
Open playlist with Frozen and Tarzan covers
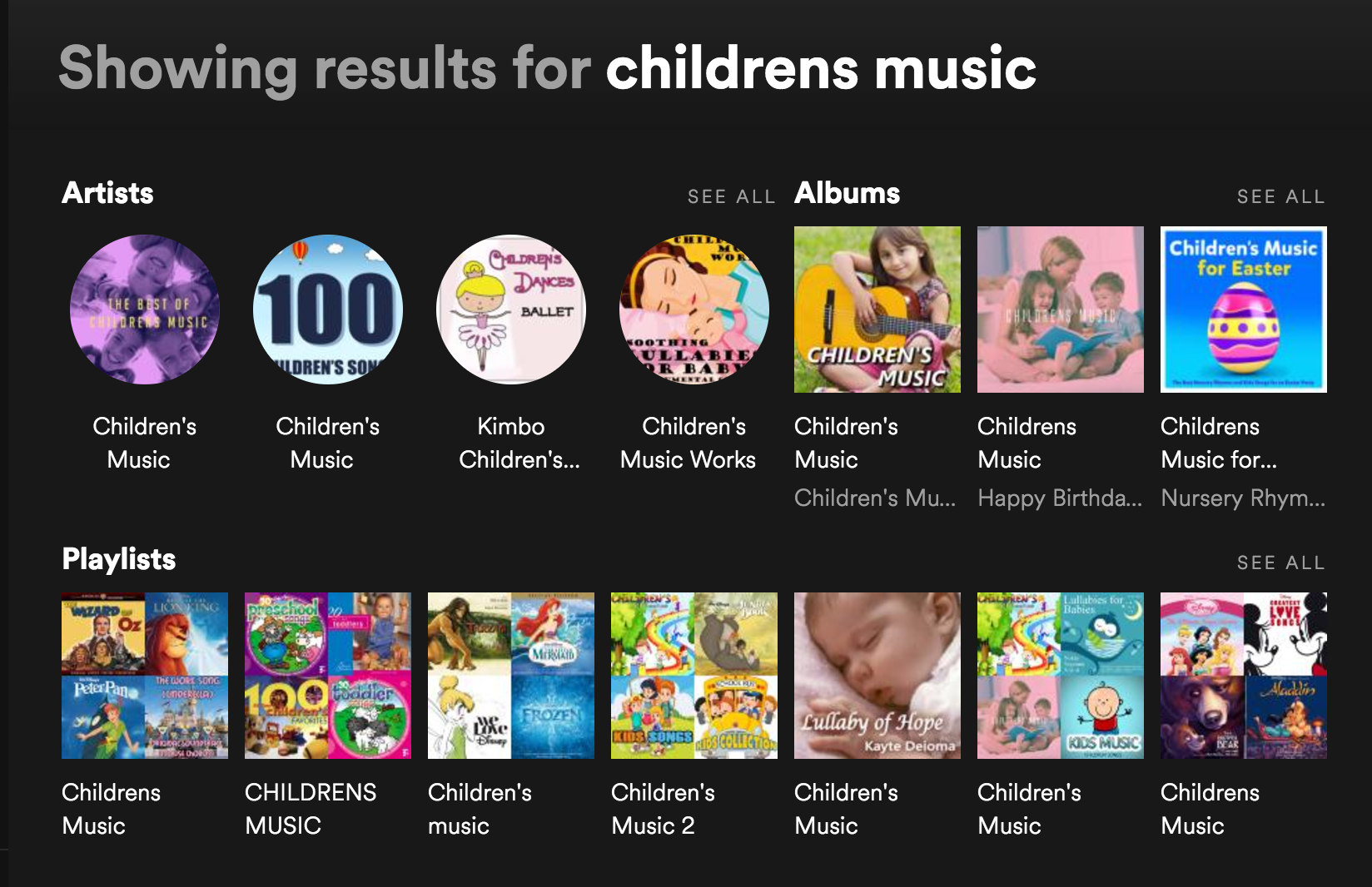click(x=511, y=676)
